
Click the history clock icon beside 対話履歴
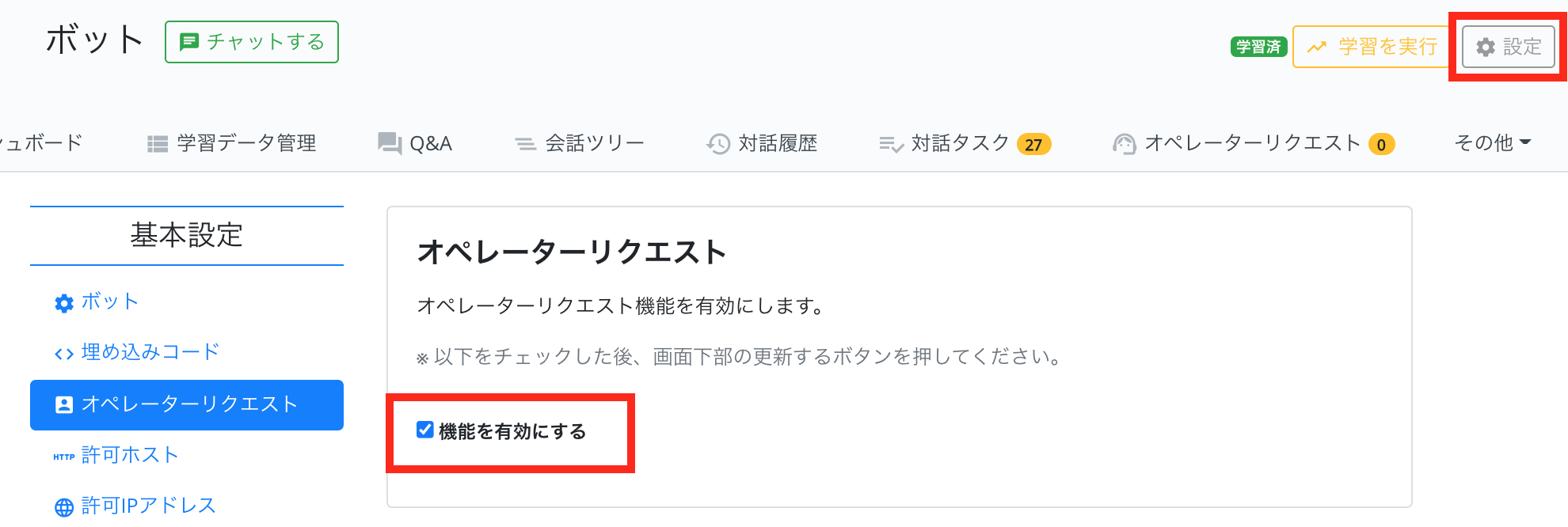coord(718,144)
